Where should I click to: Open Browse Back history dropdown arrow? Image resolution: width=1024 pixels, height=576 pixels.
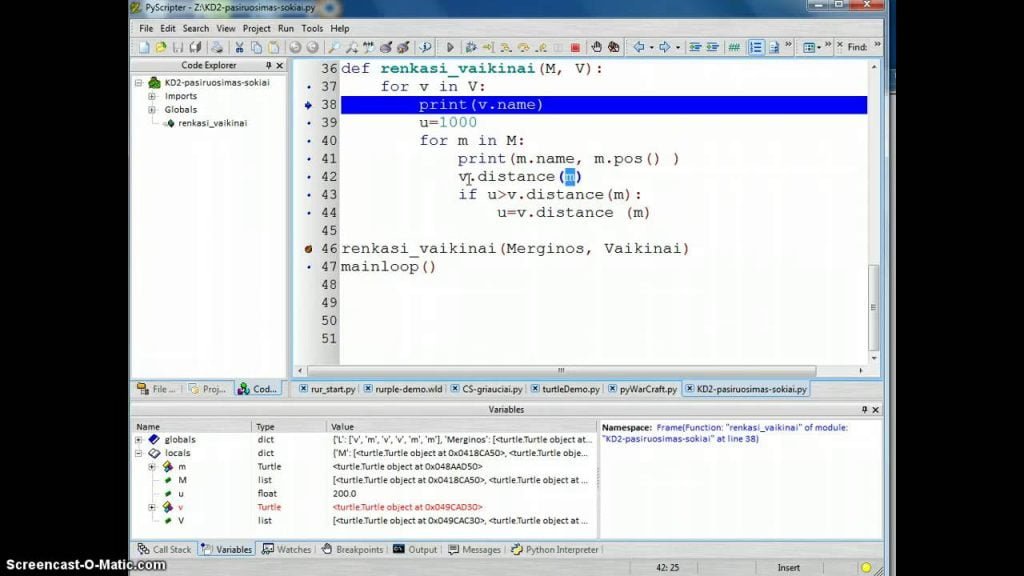[x=651, y=48]
